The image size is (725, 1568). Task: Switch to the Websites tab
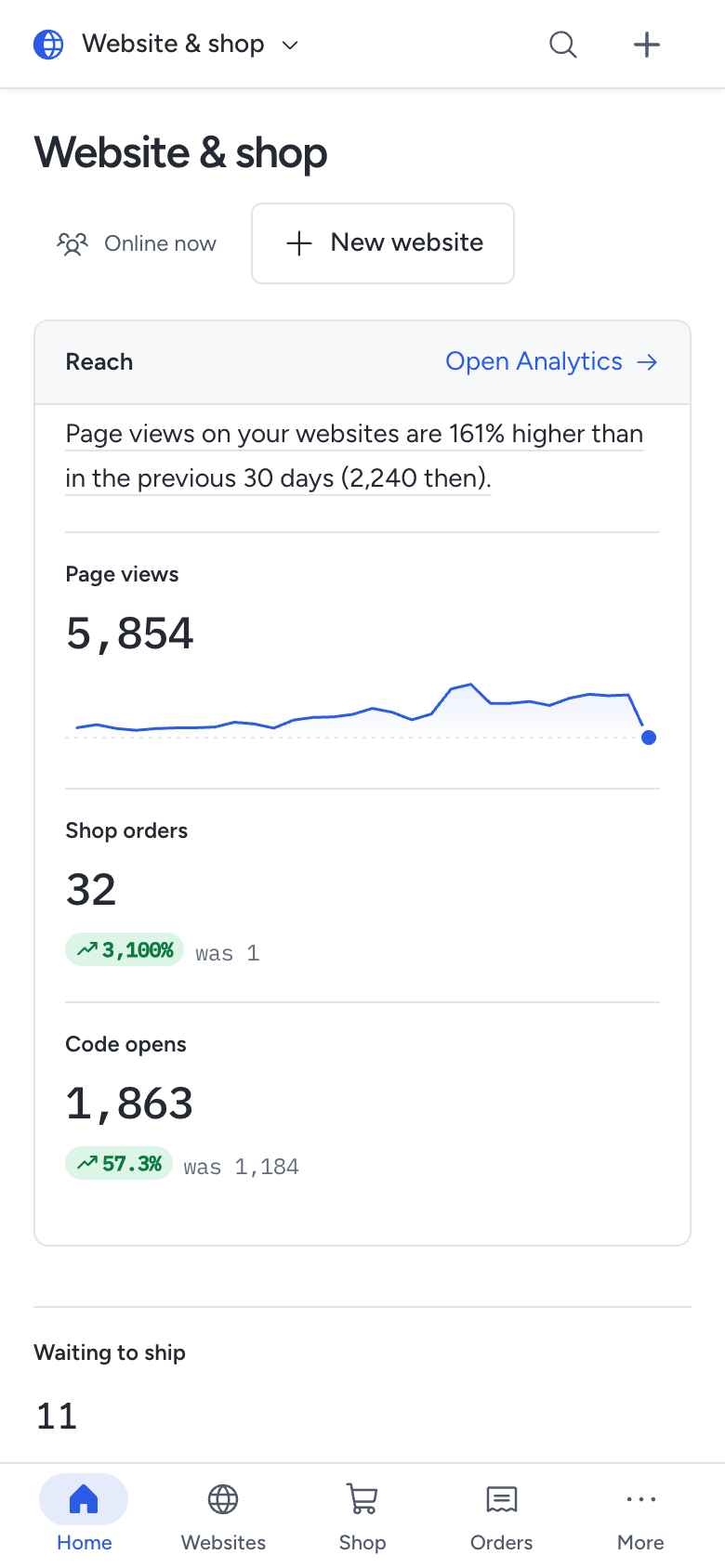coord(223,1516)
